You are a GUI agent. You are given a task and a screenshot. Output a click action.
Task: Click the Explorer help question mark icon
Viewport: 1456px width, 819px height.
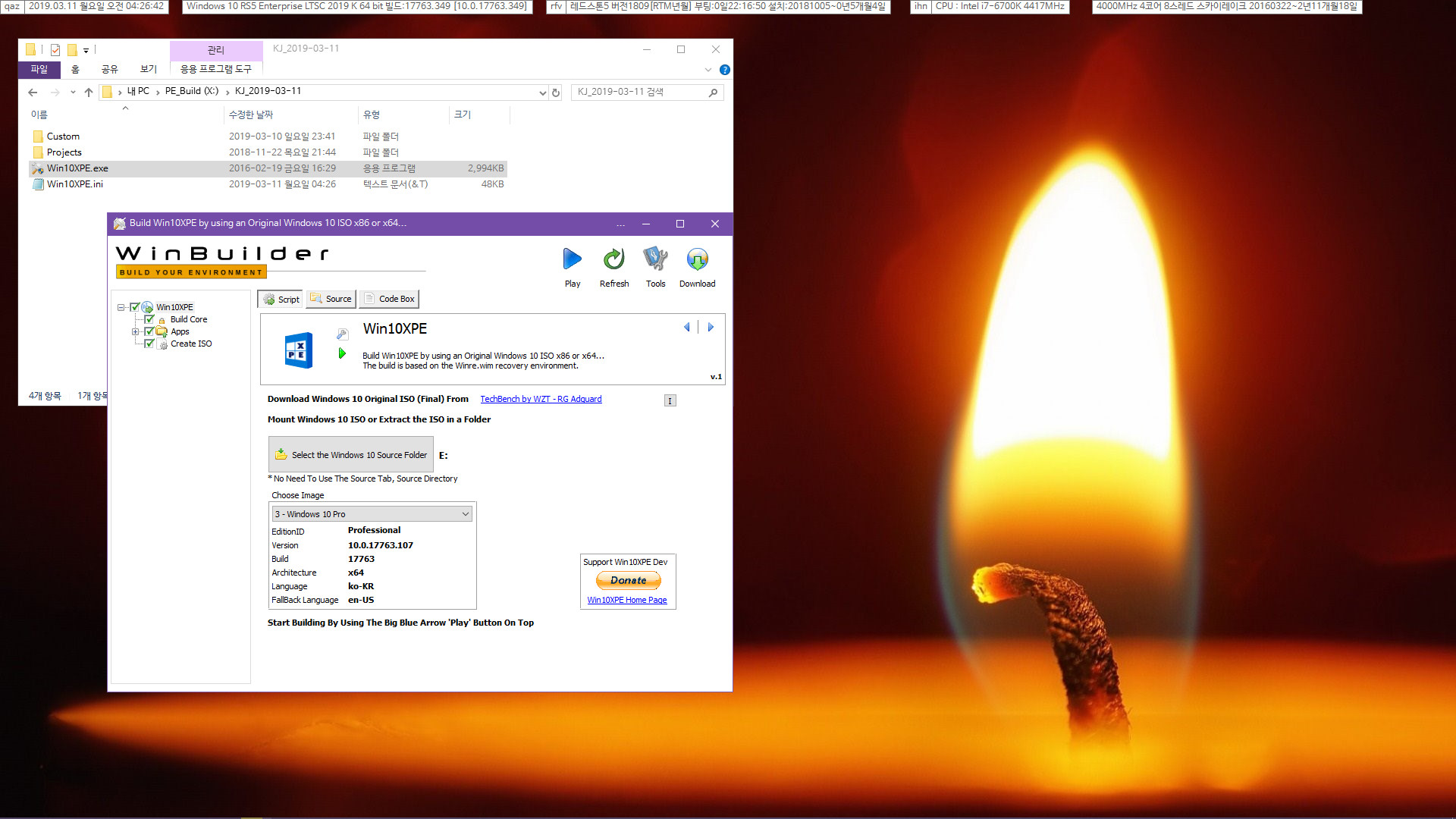(x=724, y=70)
